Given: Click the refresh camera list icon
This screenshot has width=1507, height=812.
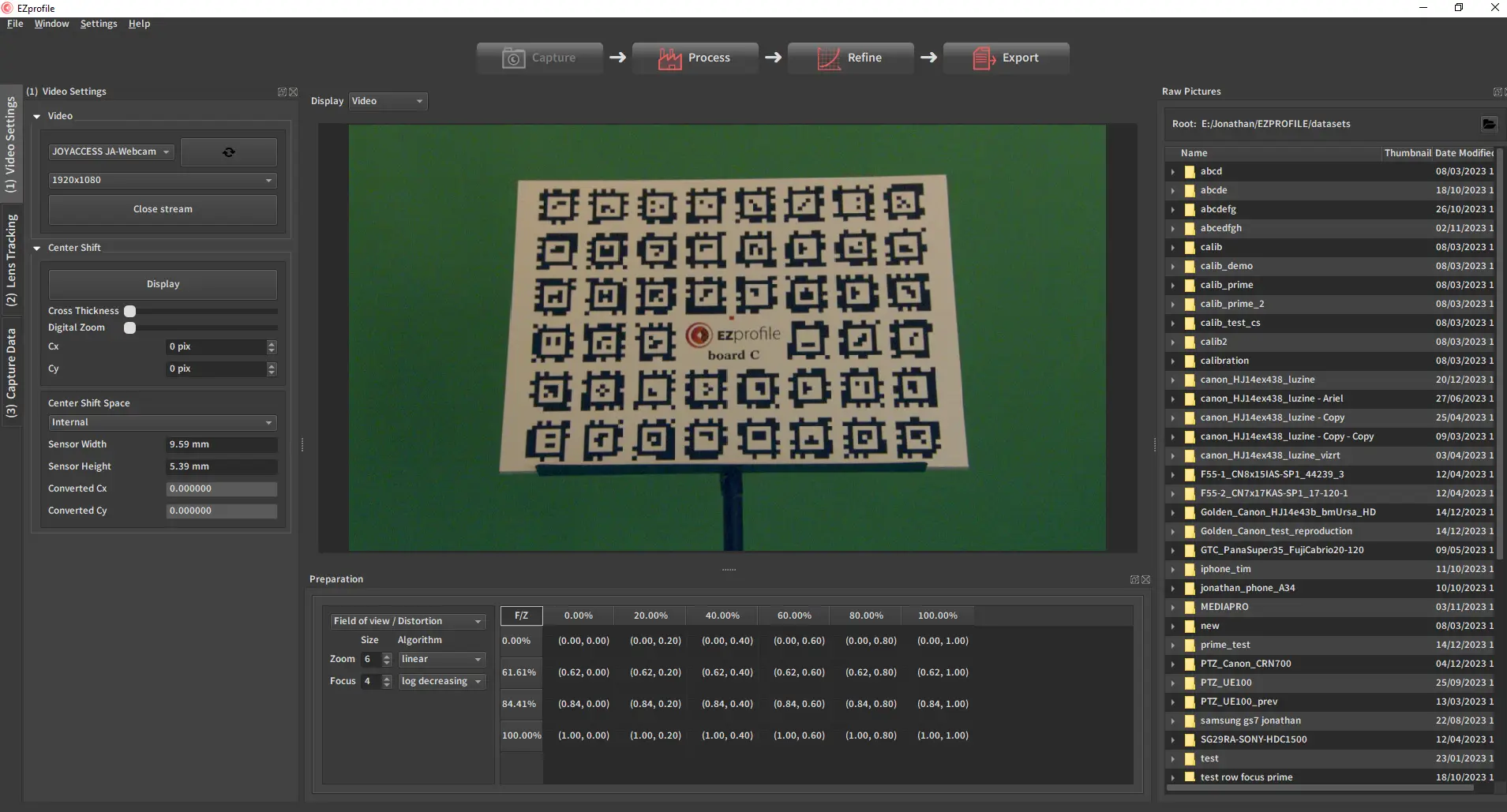Looking at the screenshot, I should tap(229, 152).
